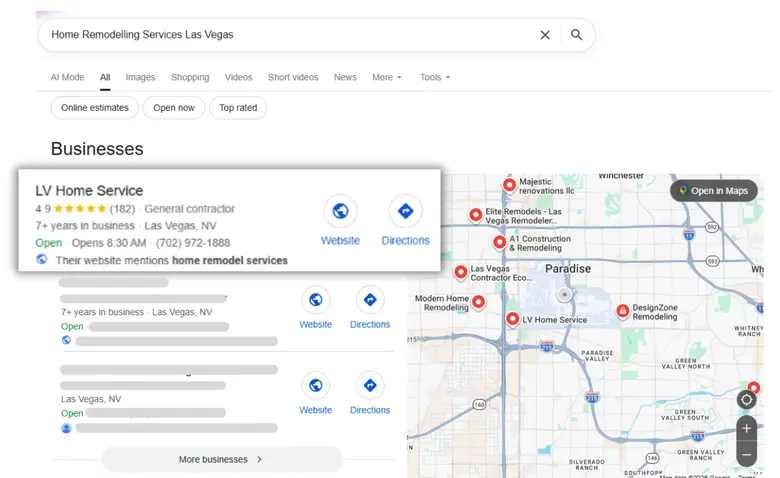The image size is (780, 478).
Task: Open the News tab
Action: click(x=345, y=77)
